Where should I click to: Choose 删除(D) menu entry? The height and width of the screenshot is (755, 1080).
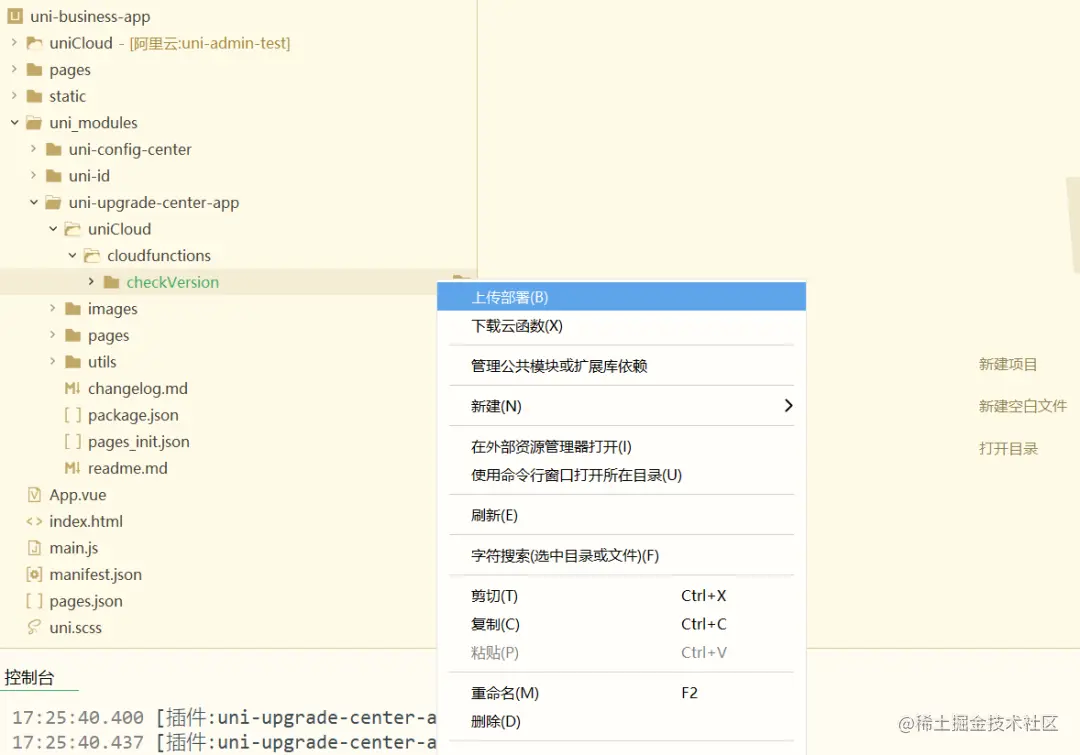point(621,721)
